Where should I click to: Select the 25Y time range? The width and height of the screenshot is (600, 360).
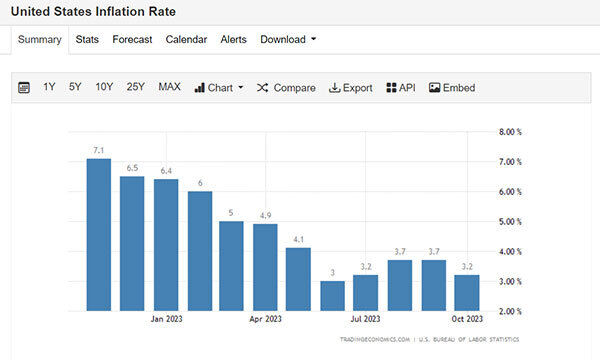135,87
